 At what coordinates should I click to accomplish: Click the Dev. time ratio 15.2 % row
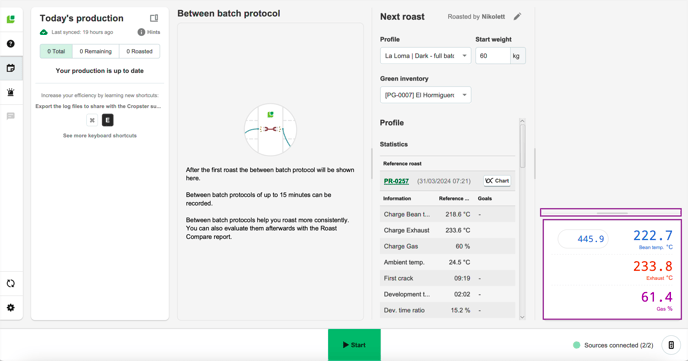448,310
